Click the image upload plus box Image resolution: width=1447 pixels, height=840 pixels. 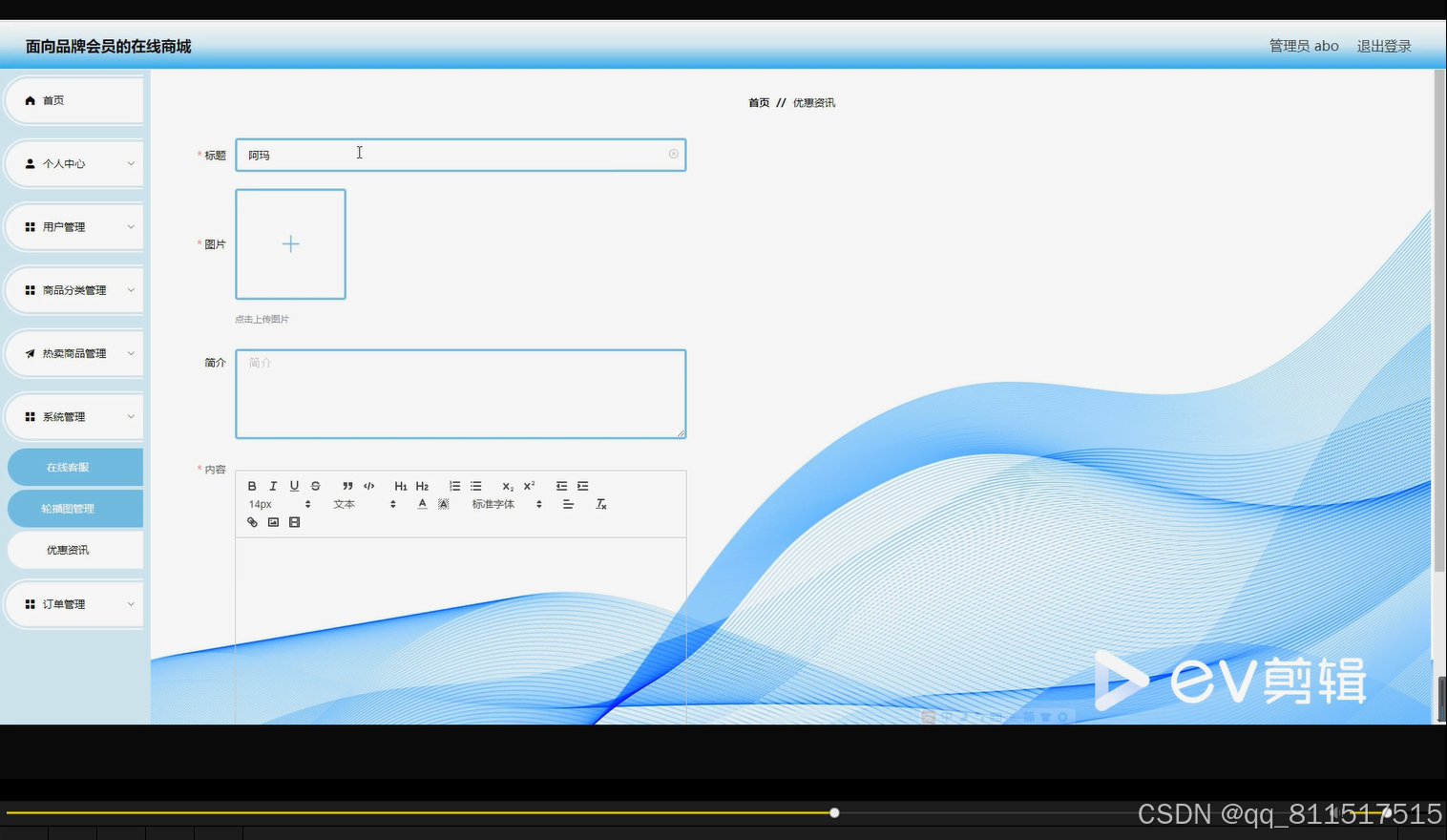[291, 244]
